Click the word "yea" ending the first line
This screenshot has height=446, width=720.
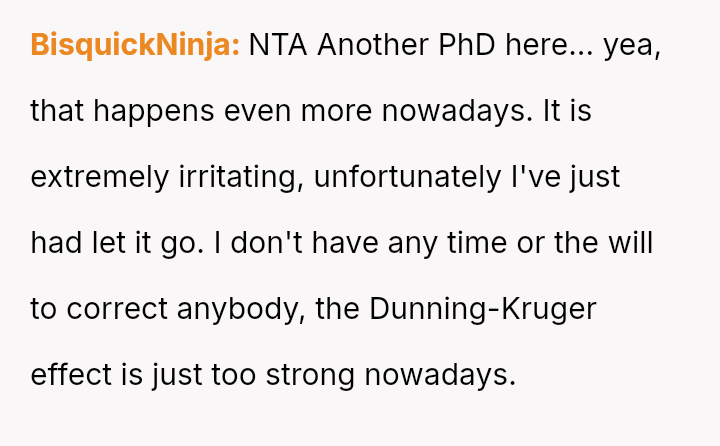(x=633, y=45)
